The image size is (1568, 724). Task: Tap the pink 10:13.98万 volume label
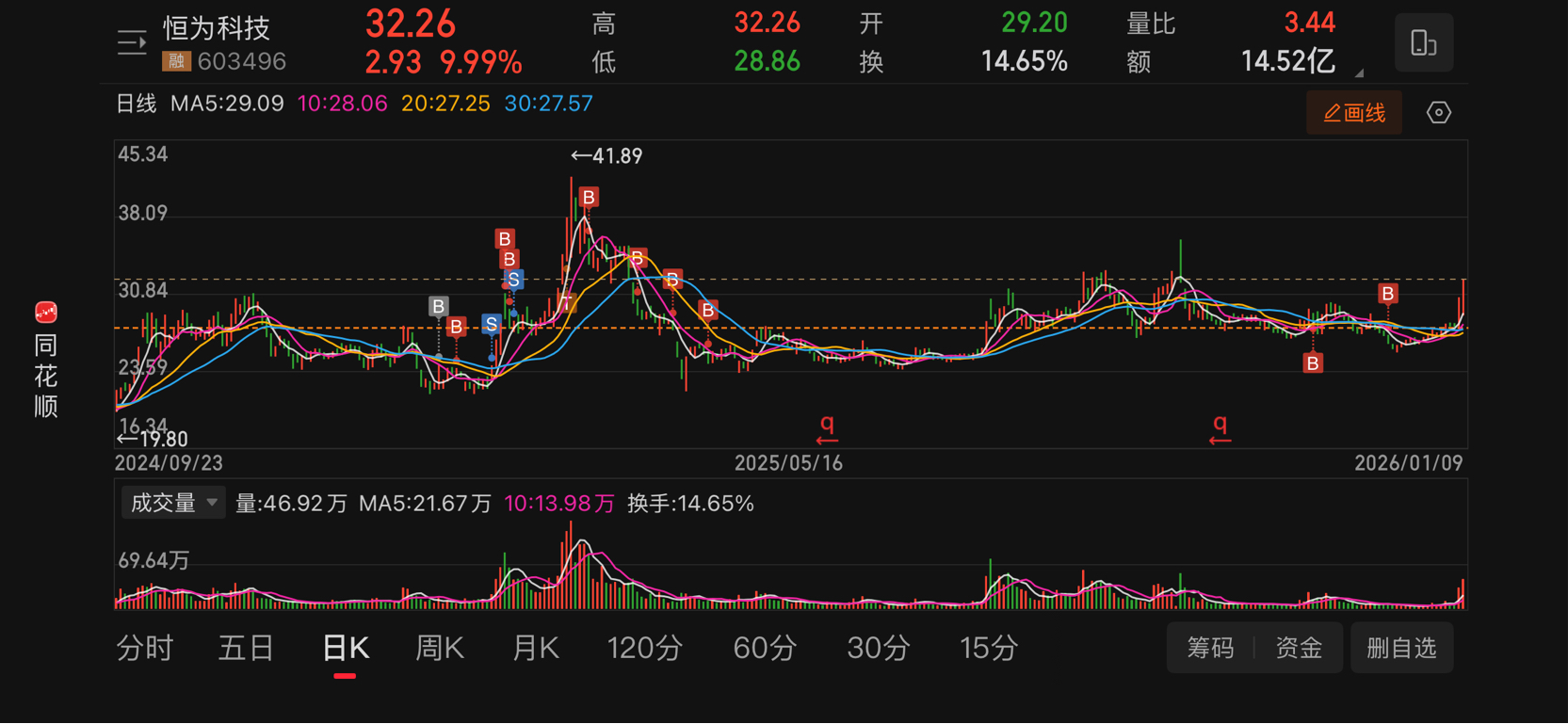[x=559, y=504]
